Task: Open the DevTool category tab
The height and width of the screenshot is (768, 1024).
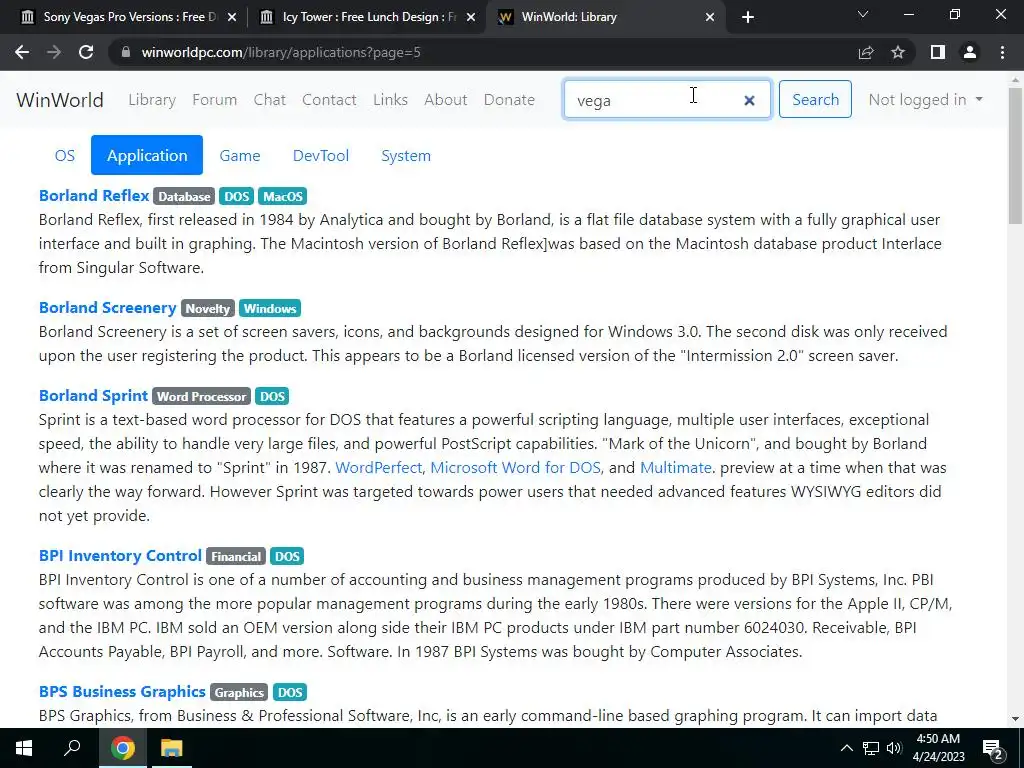Action: (321, 155)
